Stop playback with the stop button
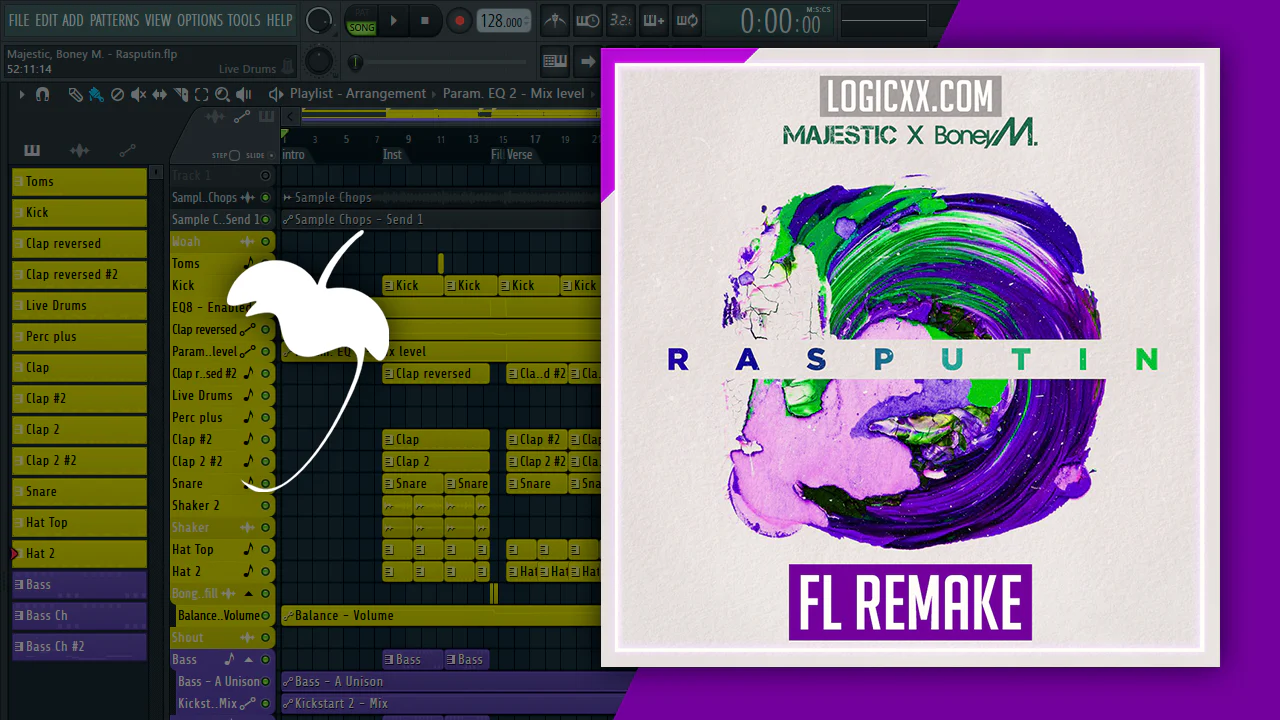The width and height of the screenshot is (1280, 720). pyautogui.click(x=425, y=20)
